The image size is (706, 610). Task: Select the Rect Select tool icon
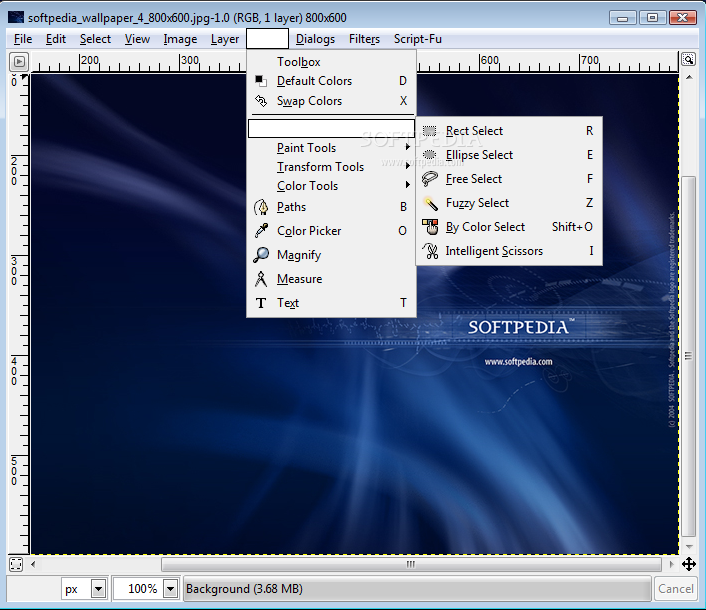click(430, 131)
